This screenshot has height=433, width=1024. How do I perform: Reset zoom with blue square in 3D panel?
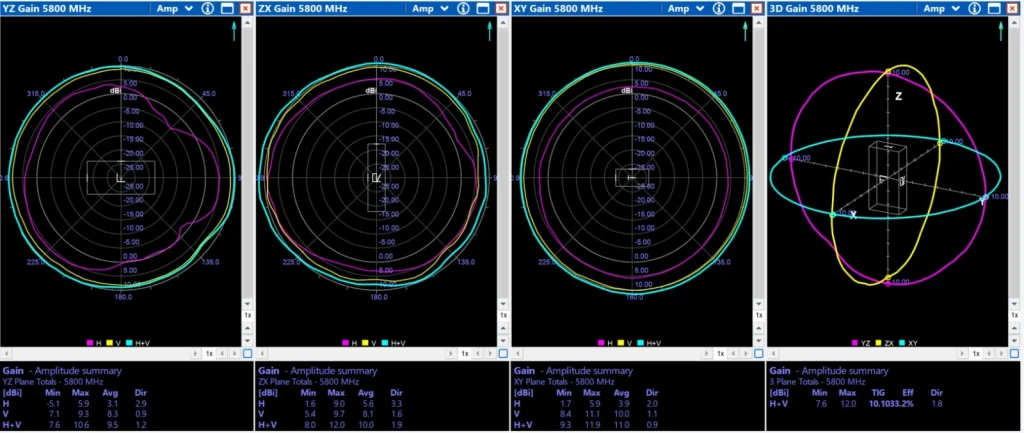1014,353
